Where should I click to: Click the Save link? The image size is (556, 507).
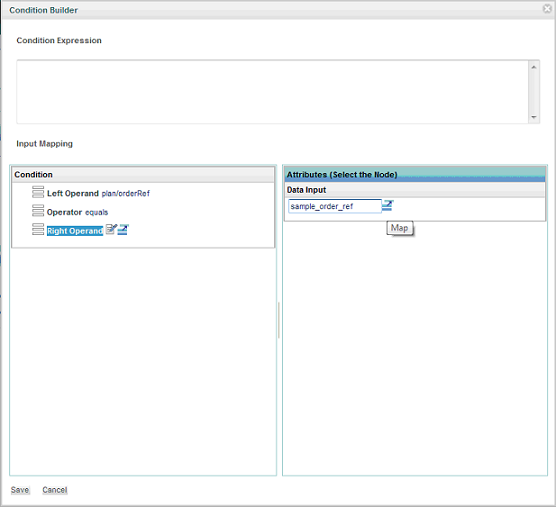(20, 490)
